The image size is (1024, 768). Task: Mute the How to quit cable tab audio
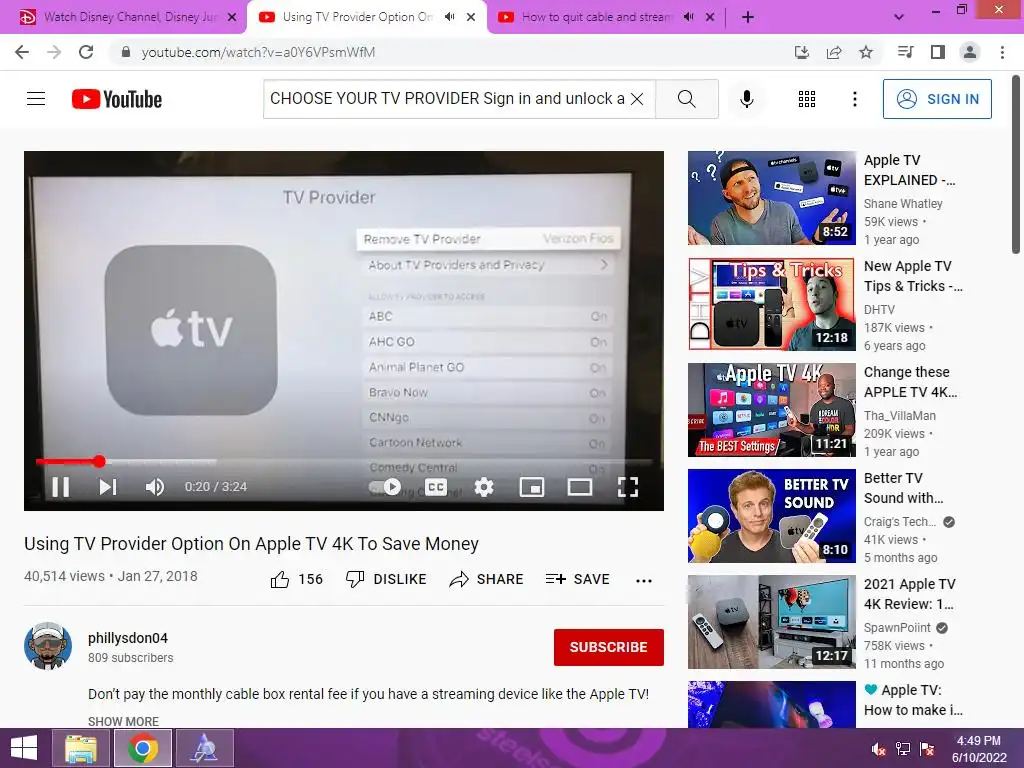click(688, 17)
